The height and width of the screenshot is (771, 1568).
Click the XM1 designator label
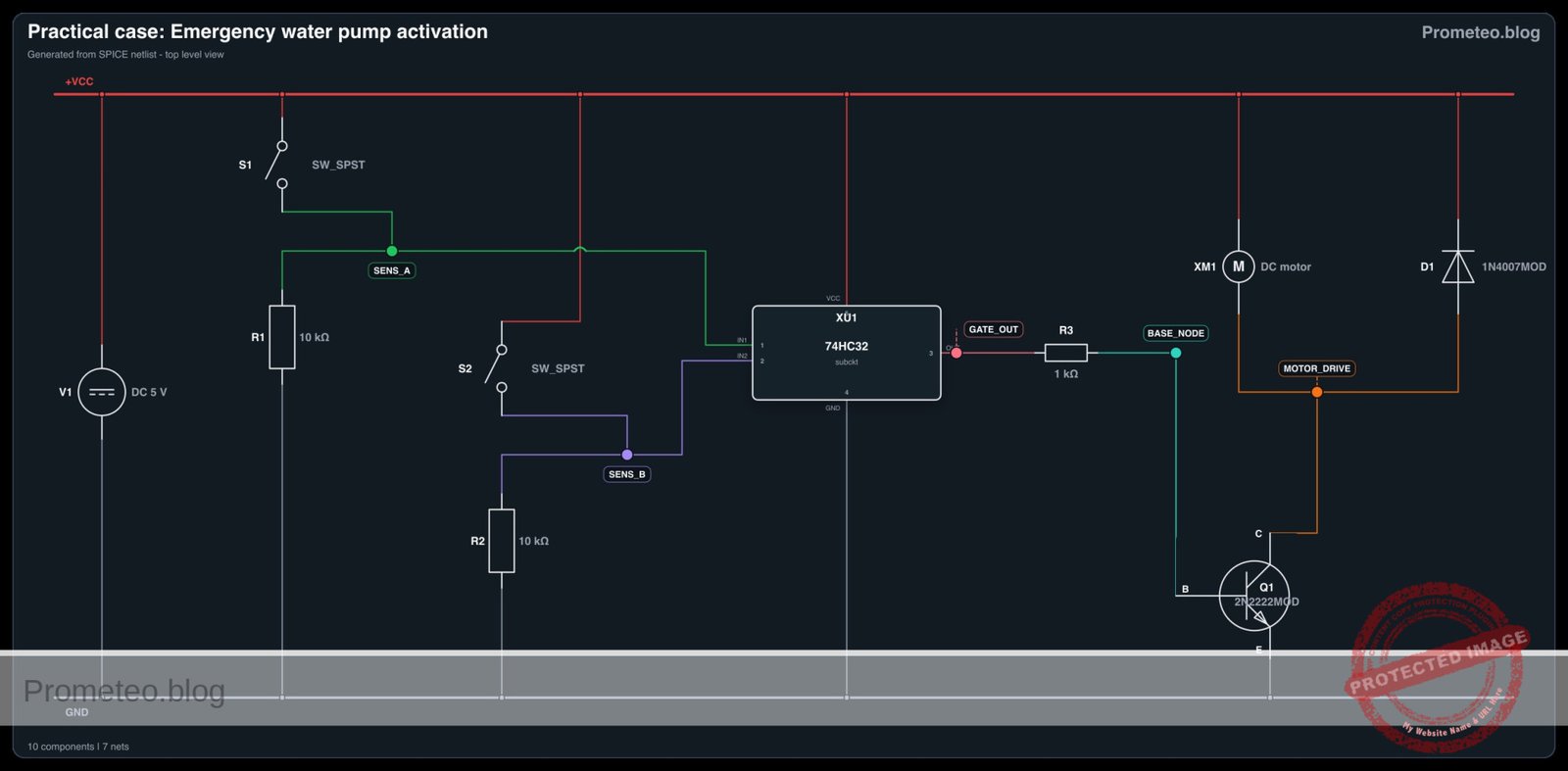[x=1204, y=266]
